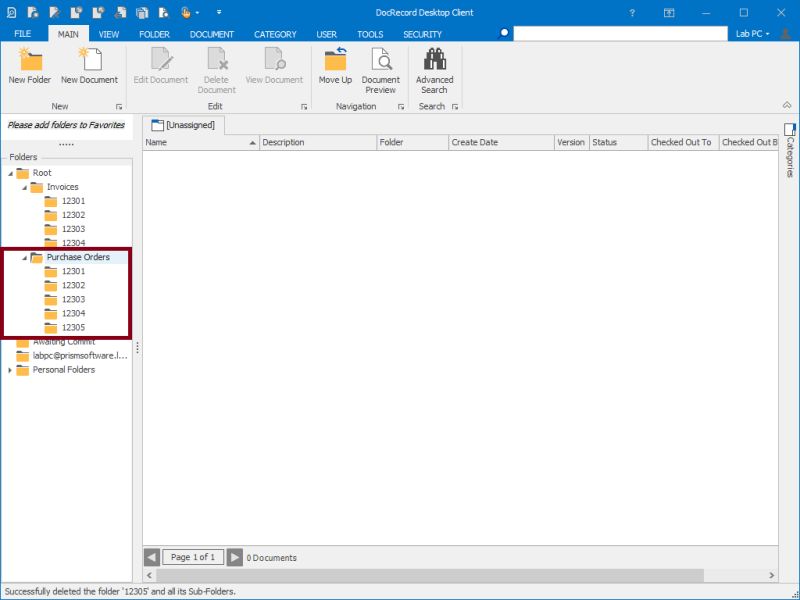Click the search magnifier icon beside the search box
800x600 pixels.
coord(504,34)
